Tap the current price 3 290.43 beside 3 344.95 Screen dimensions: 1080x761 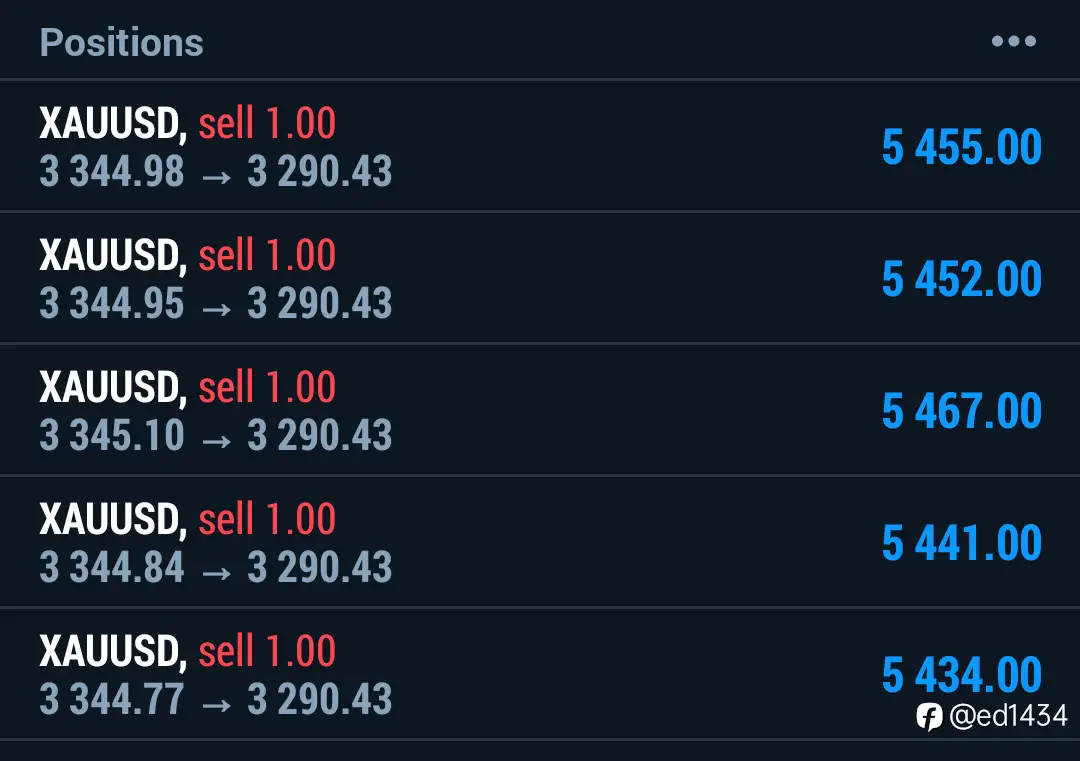(x=320, y=304)
